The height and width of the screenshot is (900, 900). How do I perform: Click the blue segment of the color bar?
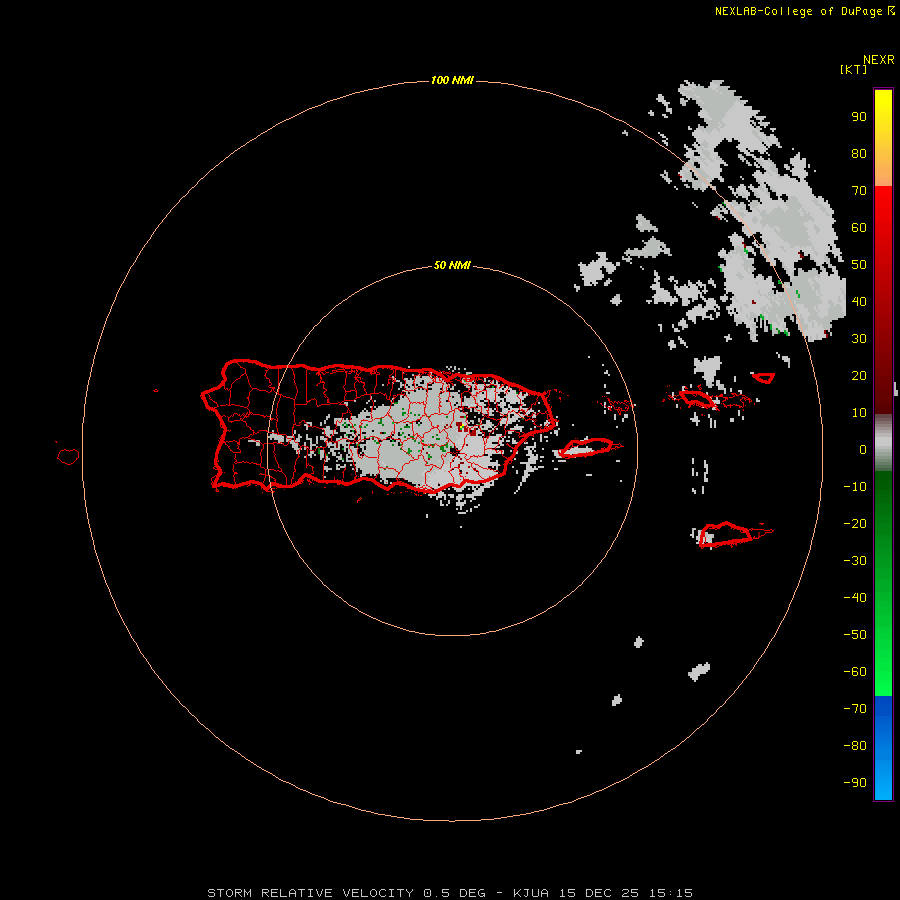pos(883,748)
